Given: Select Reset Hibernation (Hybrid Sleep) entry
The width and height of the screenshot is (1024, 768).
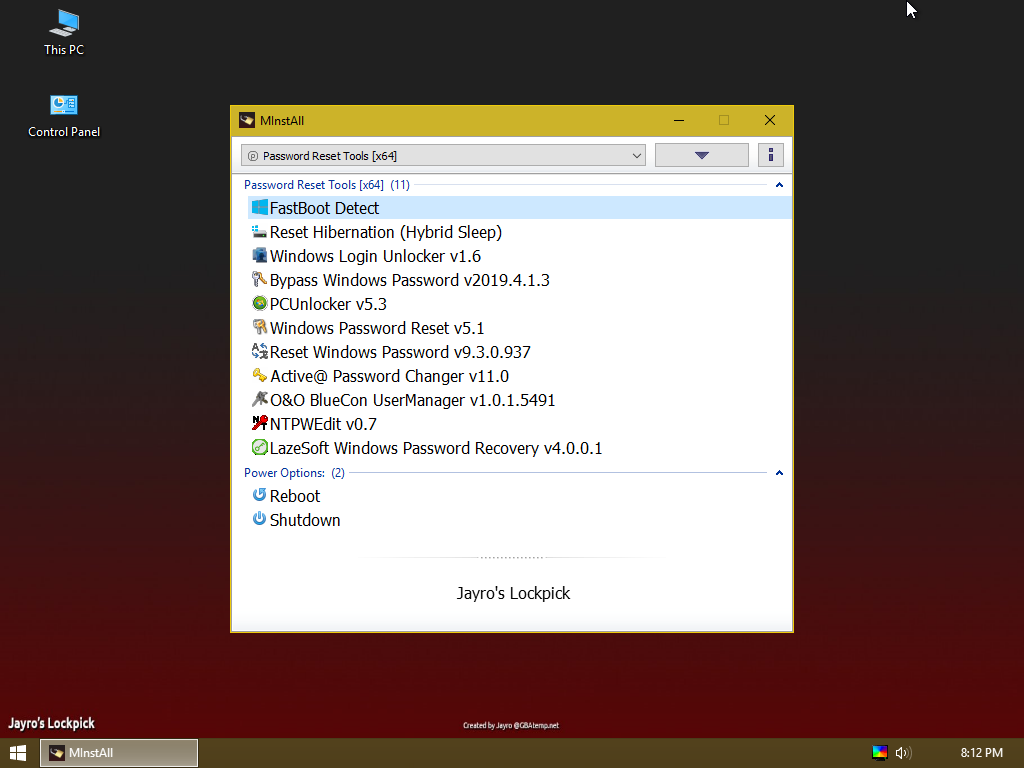Looking at the screenshot, I should tap(520, 232).
